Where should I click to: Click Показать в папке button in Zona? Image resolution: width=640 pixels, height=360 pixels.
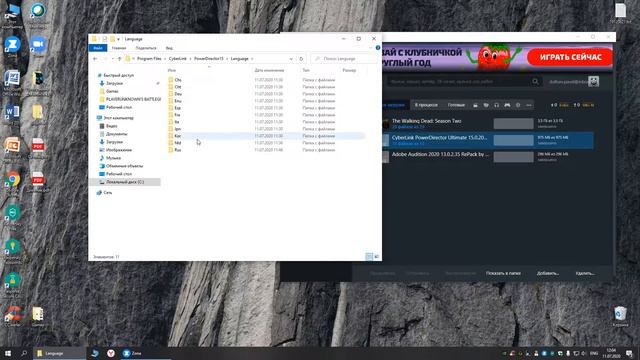tap(503, 273)
